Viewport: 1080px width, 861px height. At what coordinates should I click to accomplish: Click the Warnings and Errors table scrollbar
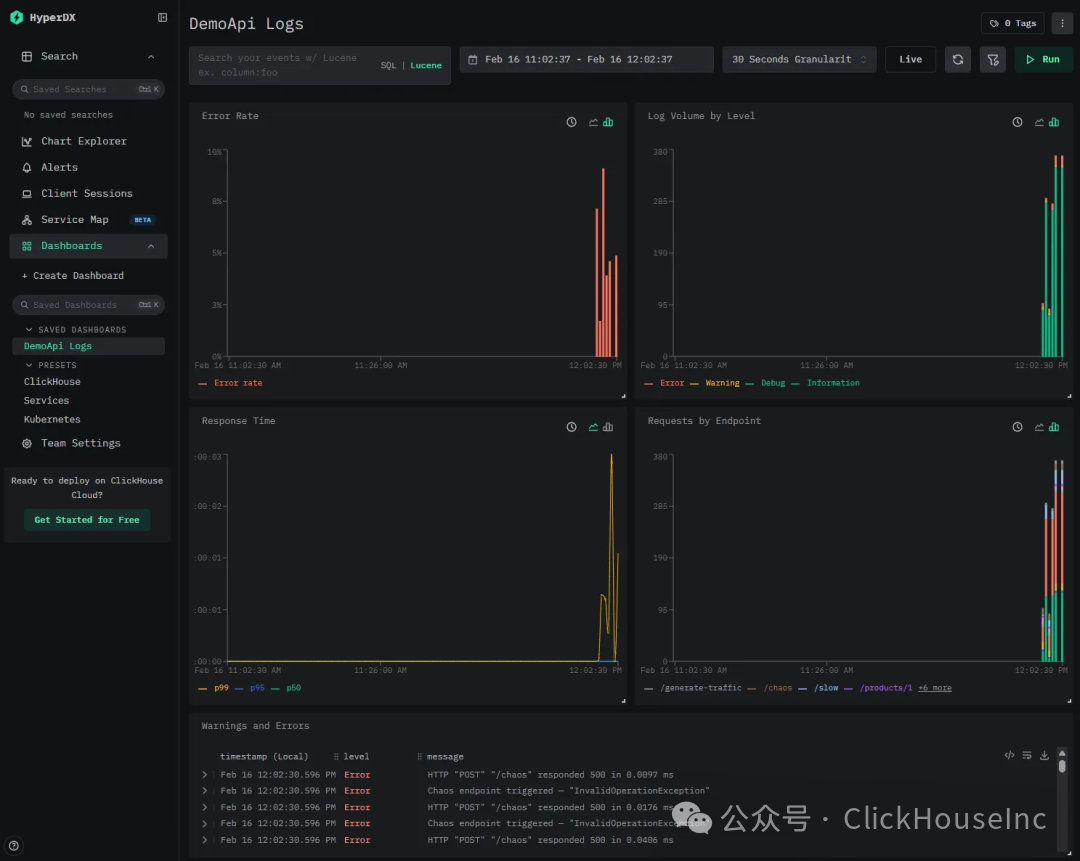point(1062,766)
